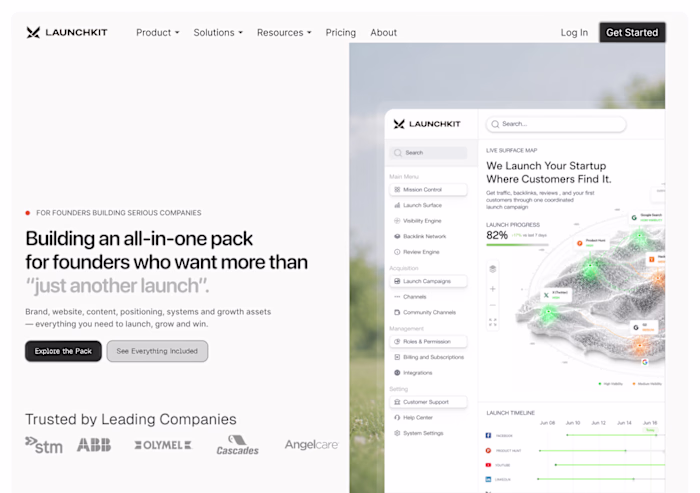Click the LAUNCH TIMELINE heading
700x493 pixels.
click(510, 413)
